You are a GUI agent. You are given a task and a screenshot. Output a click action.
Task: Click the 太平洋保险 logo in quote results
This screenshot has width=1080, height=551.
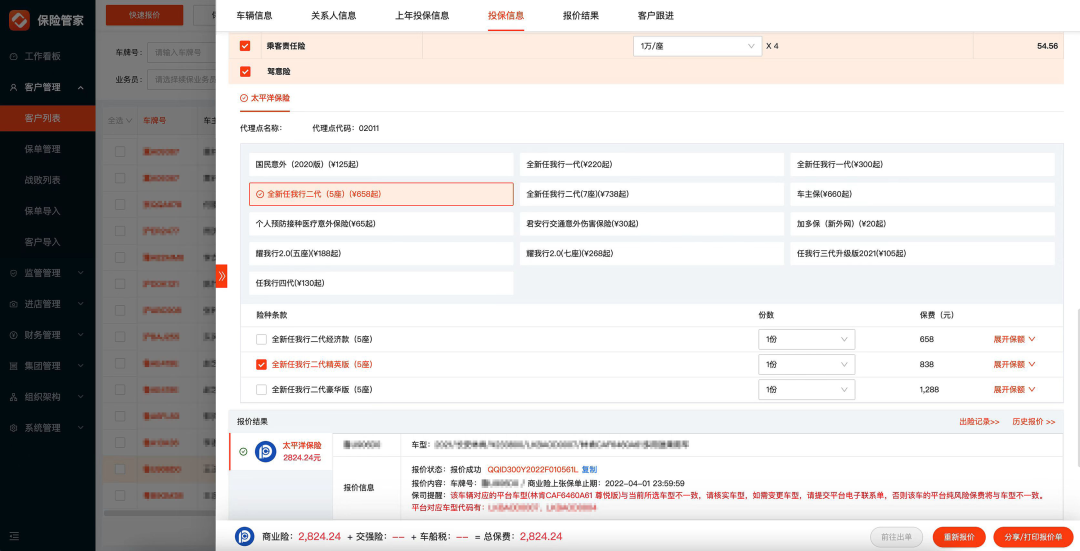click(265, 451)
